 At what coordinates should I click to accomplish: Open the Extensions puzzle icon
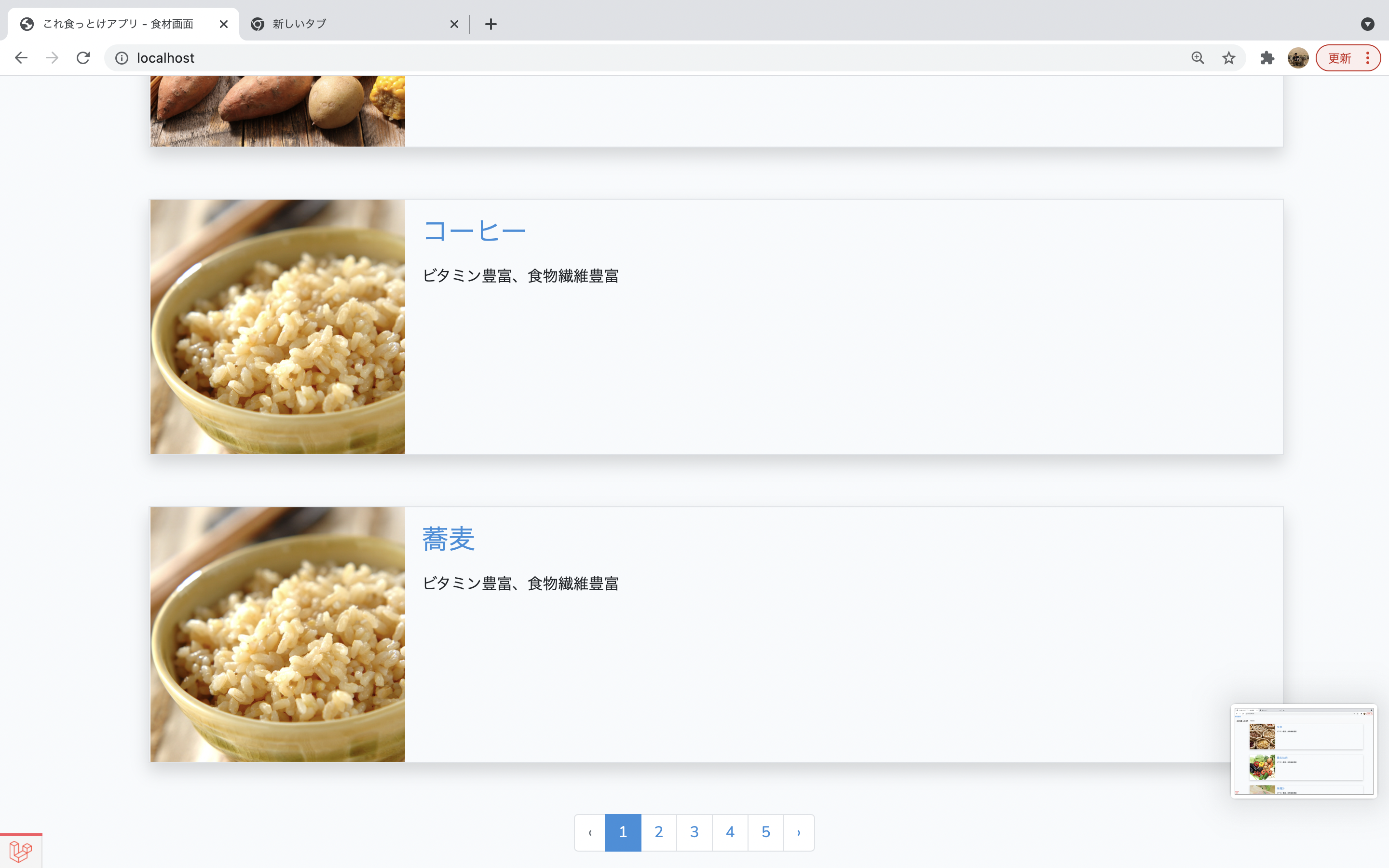tap(1267, 58)
